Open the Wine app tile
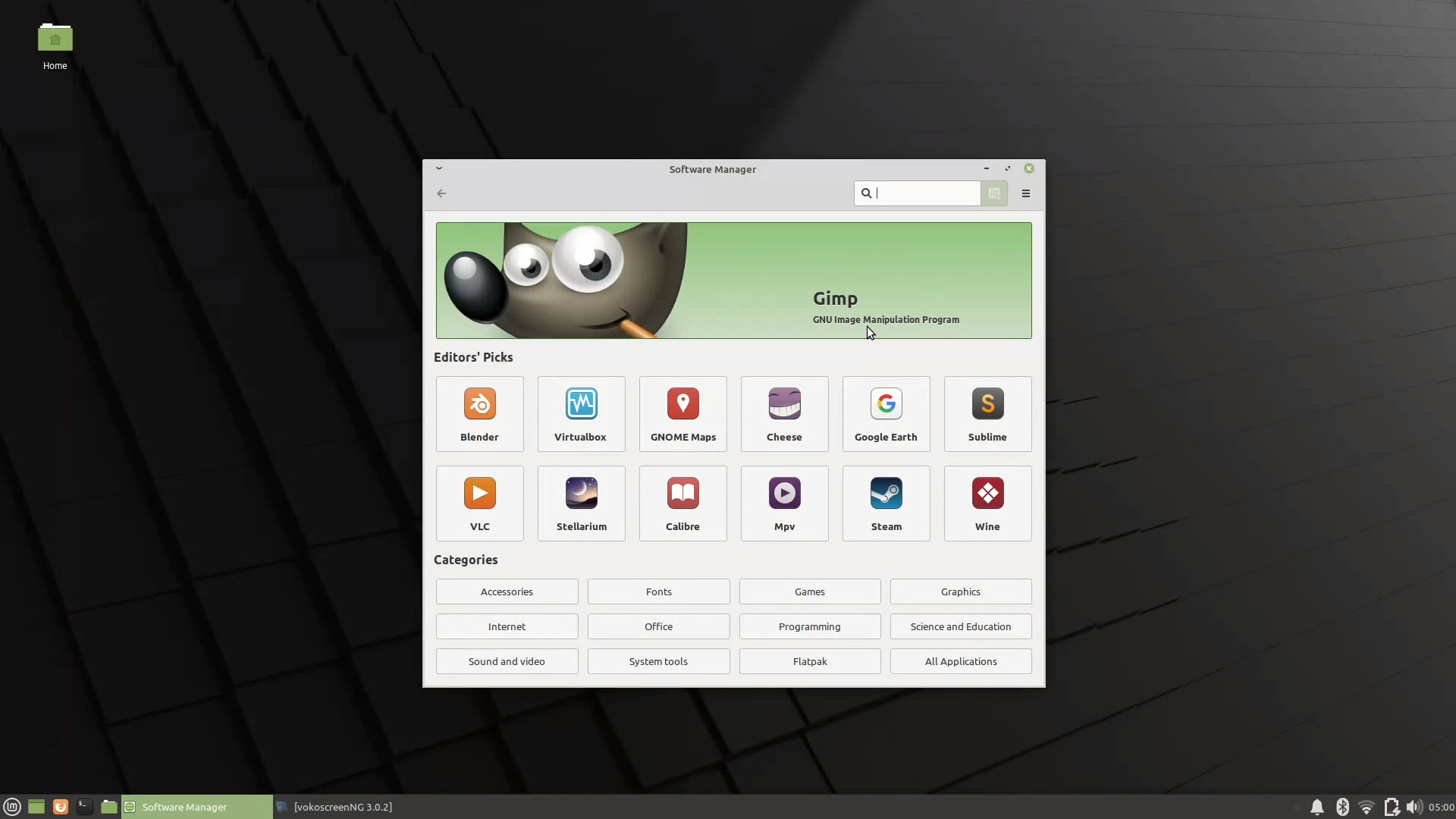 [x=987, y=504]
